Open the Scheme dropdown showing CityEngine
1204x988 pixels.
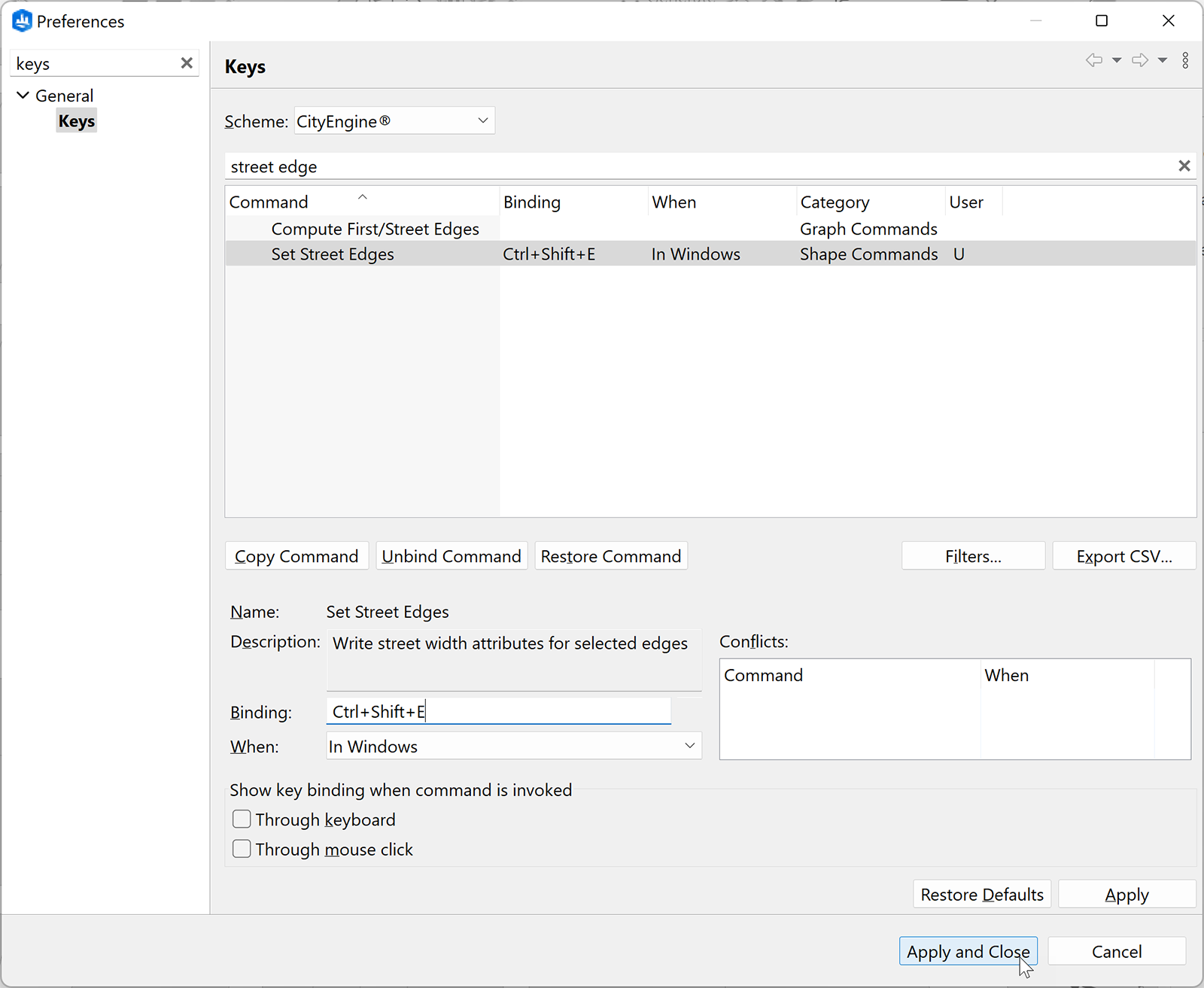click(x=482, y=120)
